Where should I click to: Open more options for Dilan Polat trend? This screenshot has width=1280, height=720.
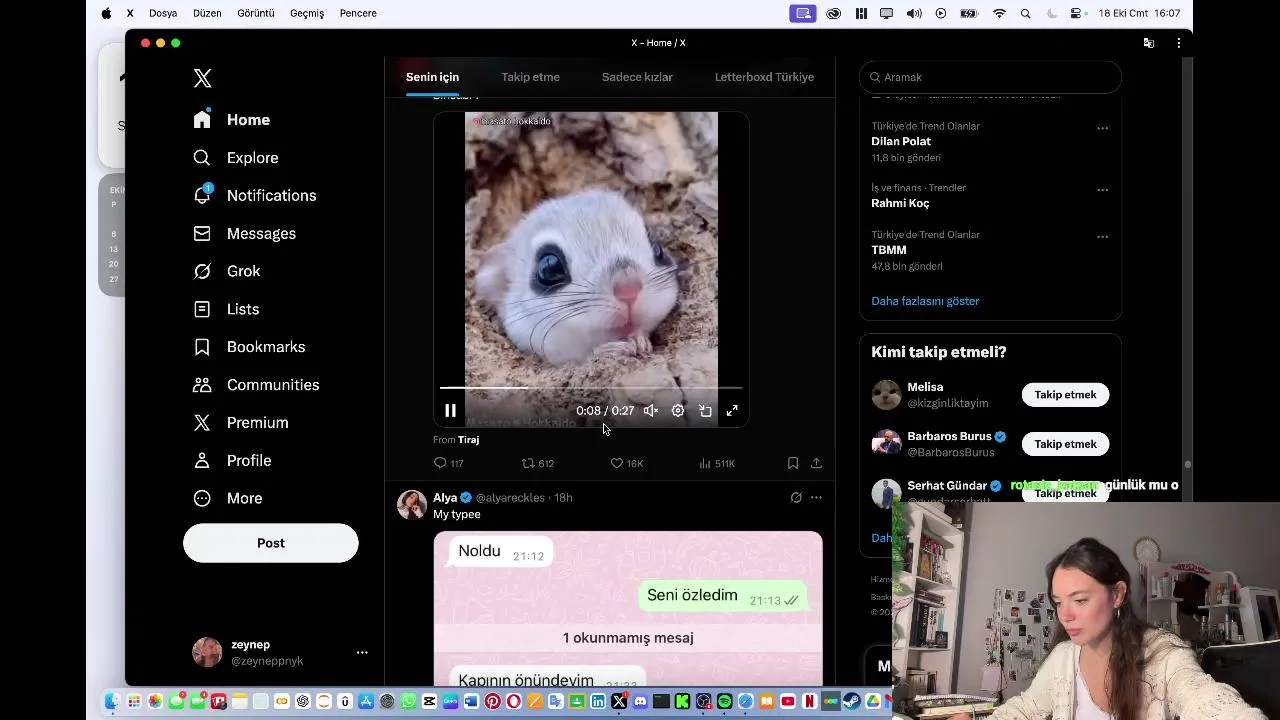pos(1102,128)
